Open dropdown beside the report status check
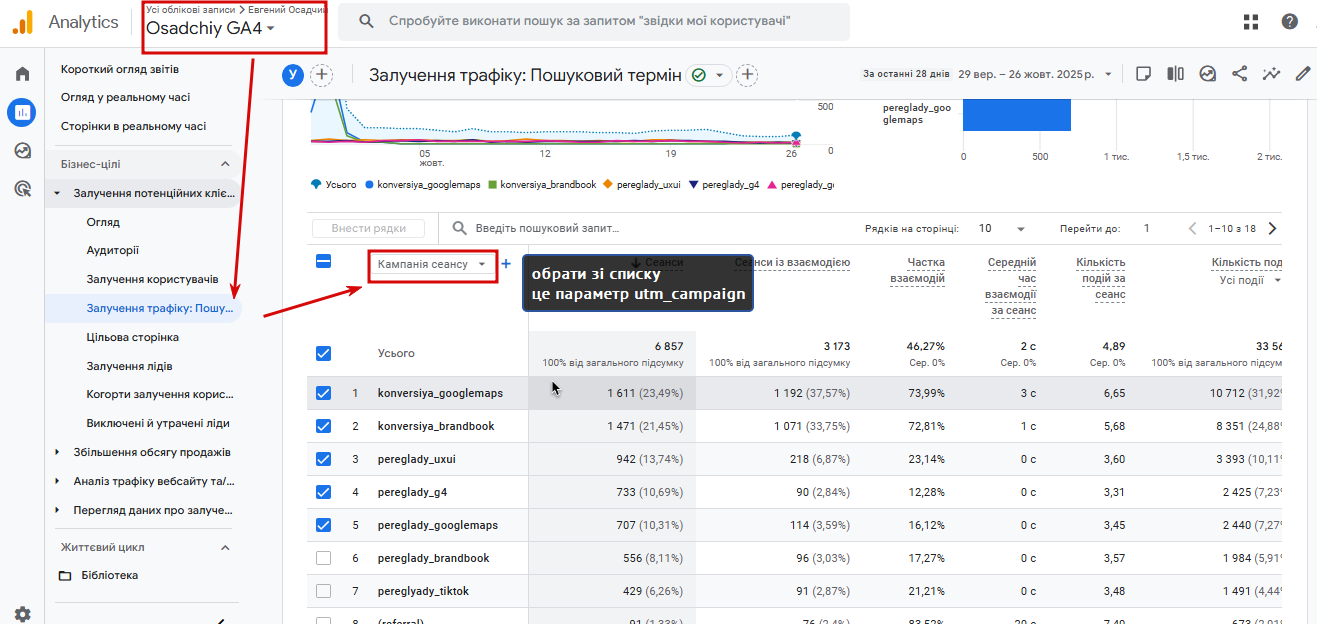1317x624 pixels. click(719, 75)
